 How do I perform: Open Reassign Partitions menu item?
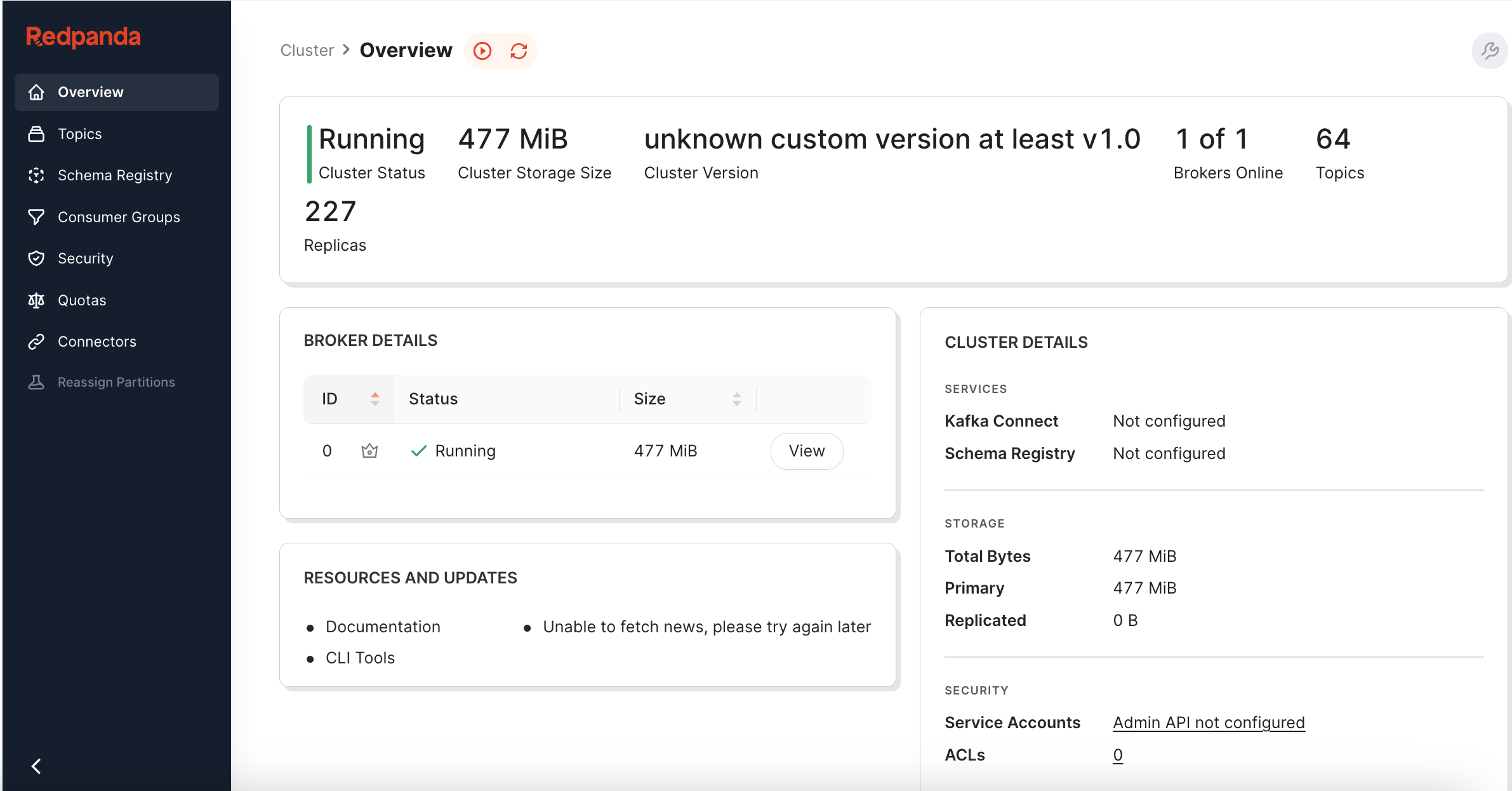click(117, 382)
